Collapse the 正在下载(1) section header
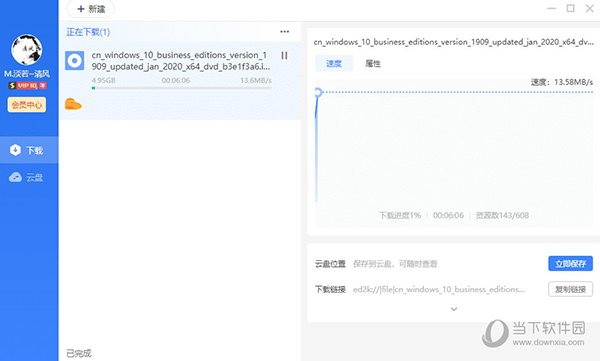The width and height of the screenshot is (600, 361). tap(88, 32)
